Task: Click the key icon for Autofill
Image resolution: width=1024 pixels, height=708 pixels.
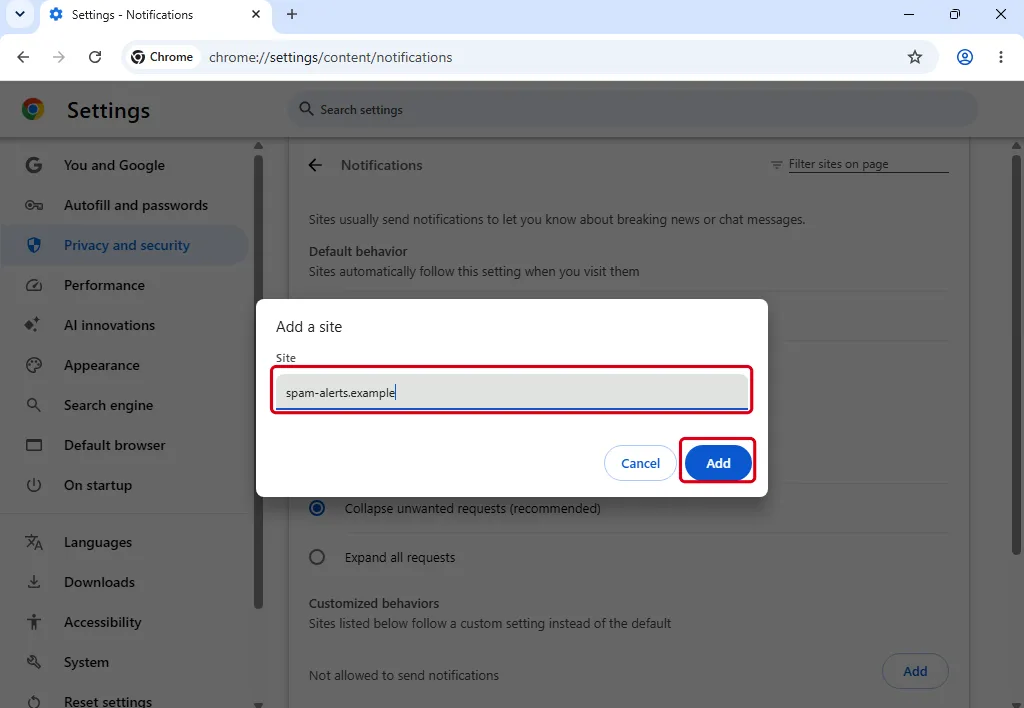Action: click(x=33, y=205)
